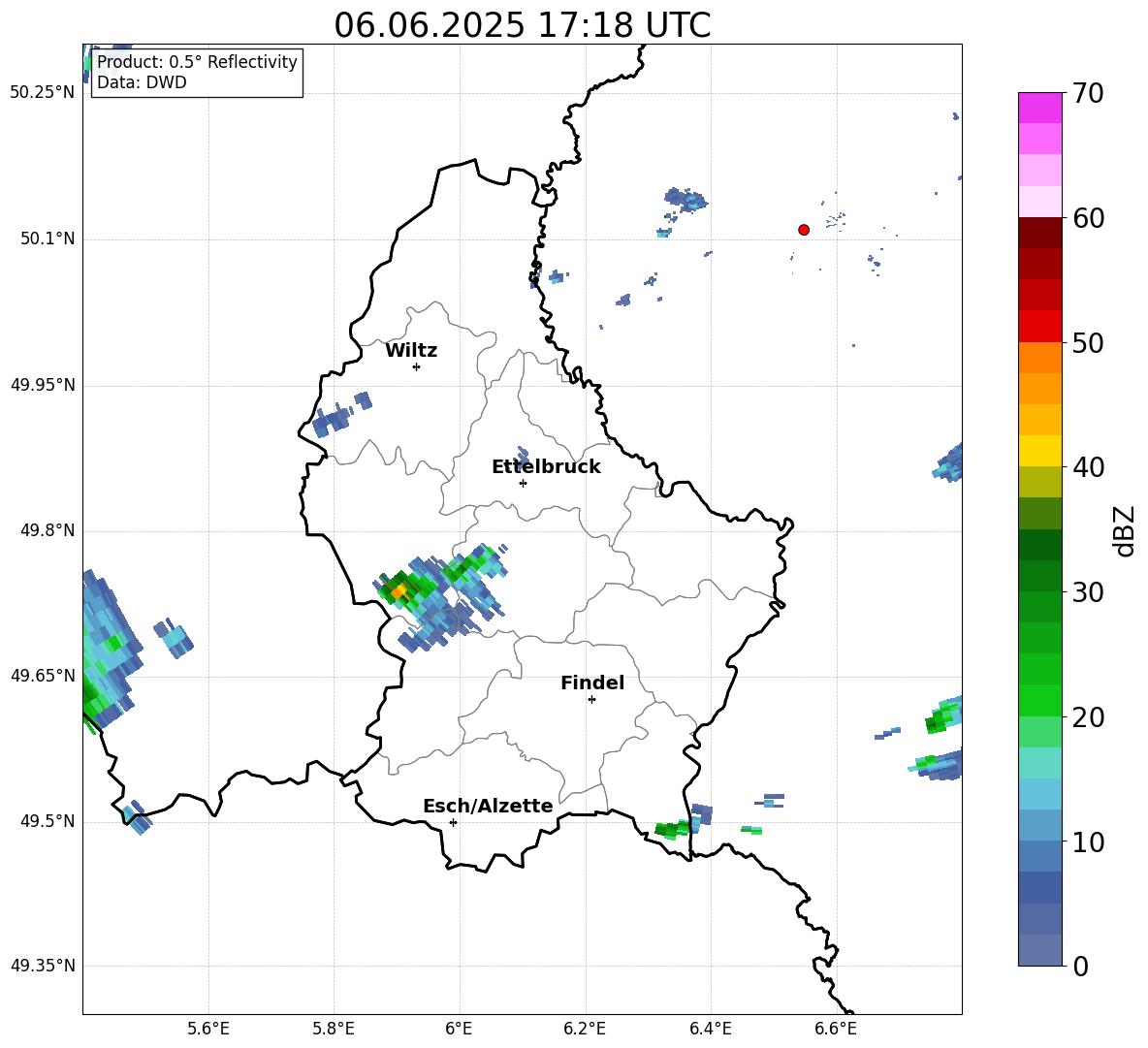Click the 20 value on the colorbar
This screenshot has width=1148, height=1048.
1088,716
